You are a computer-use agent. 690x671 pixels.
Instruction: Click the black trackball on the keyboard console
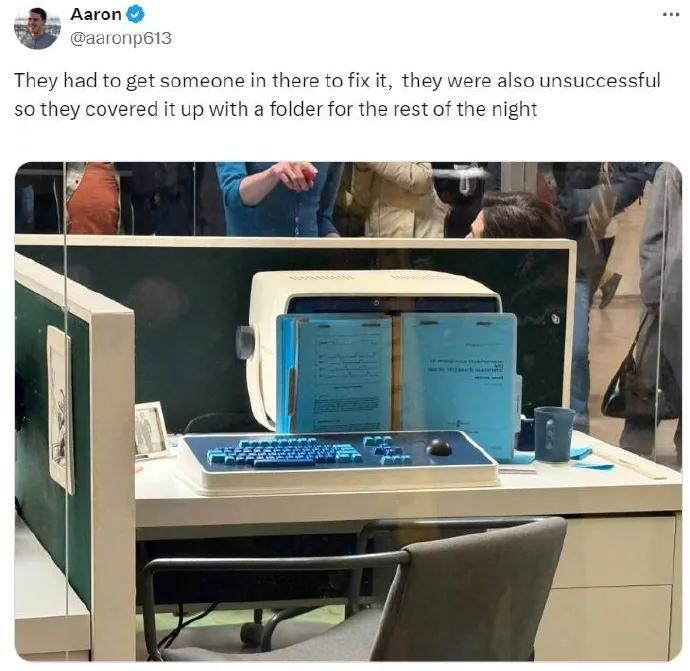pyautogui.click(x=439, y=447)
